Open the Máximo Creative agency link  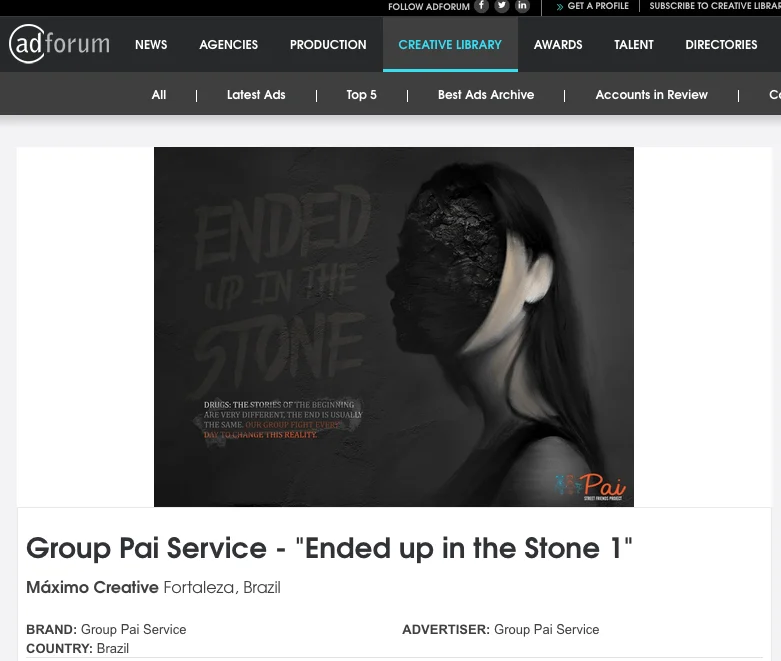click(92, 587)
